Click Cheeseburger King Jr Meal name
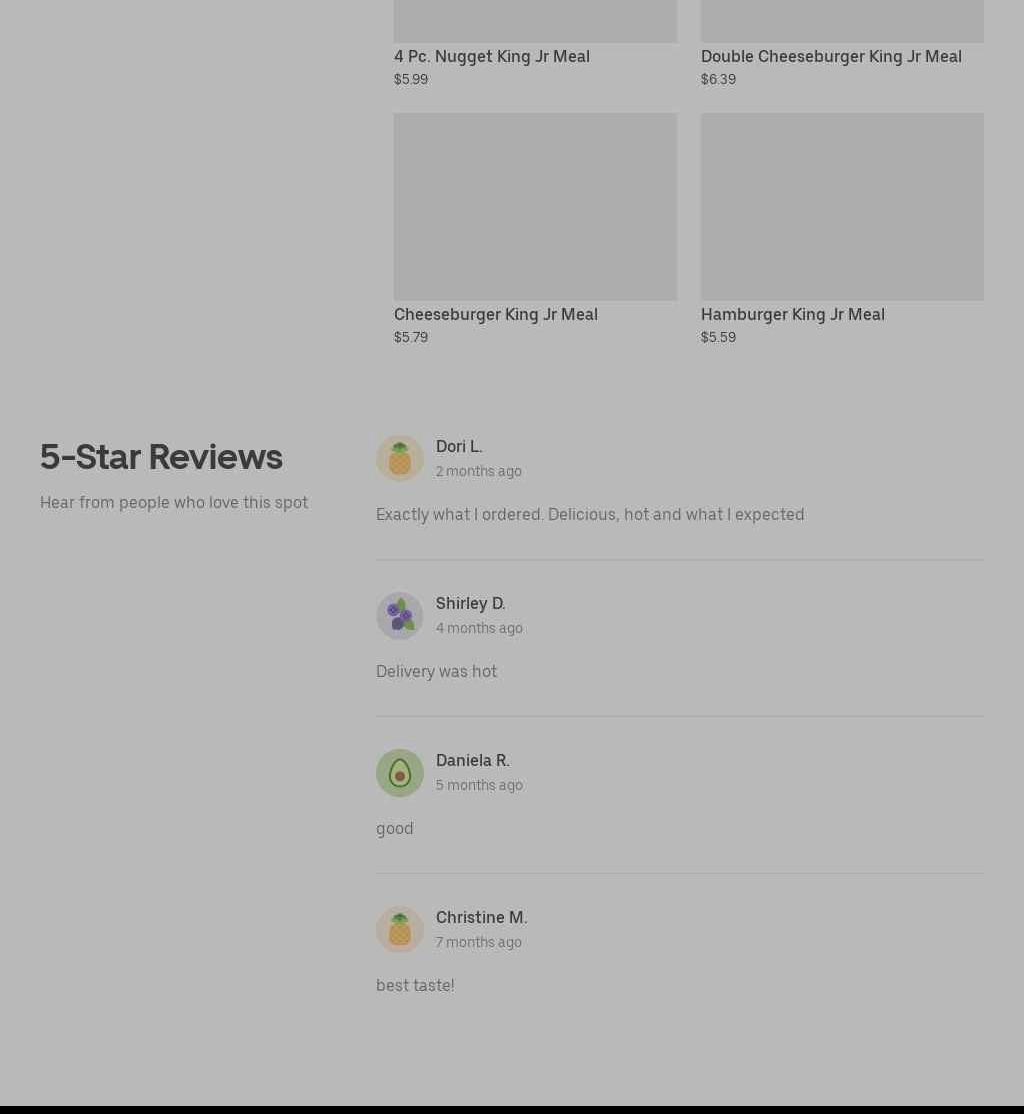 (496, 314)
